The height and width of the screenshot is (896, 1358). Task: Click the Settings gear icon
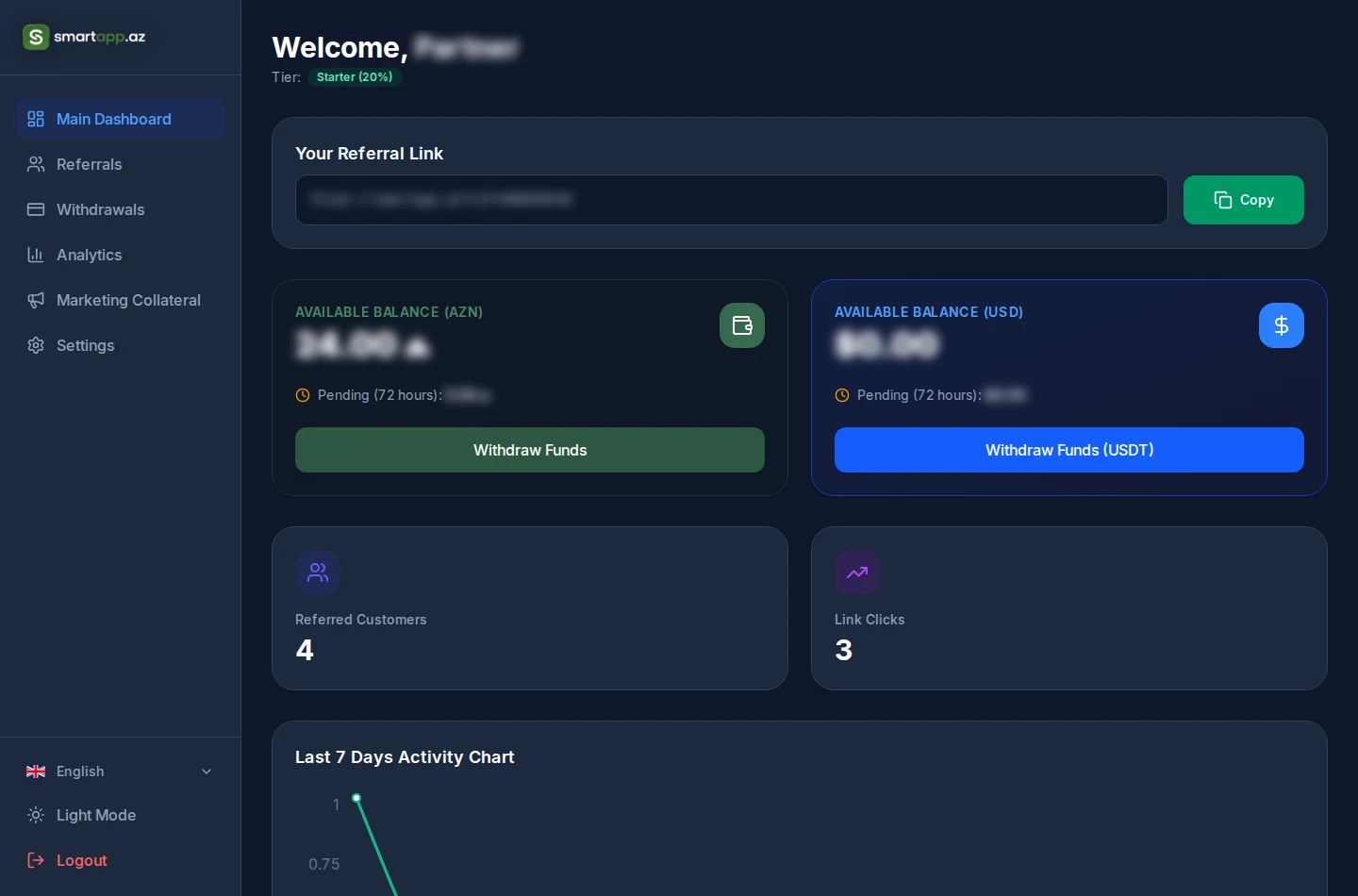[x=36, y=345]
